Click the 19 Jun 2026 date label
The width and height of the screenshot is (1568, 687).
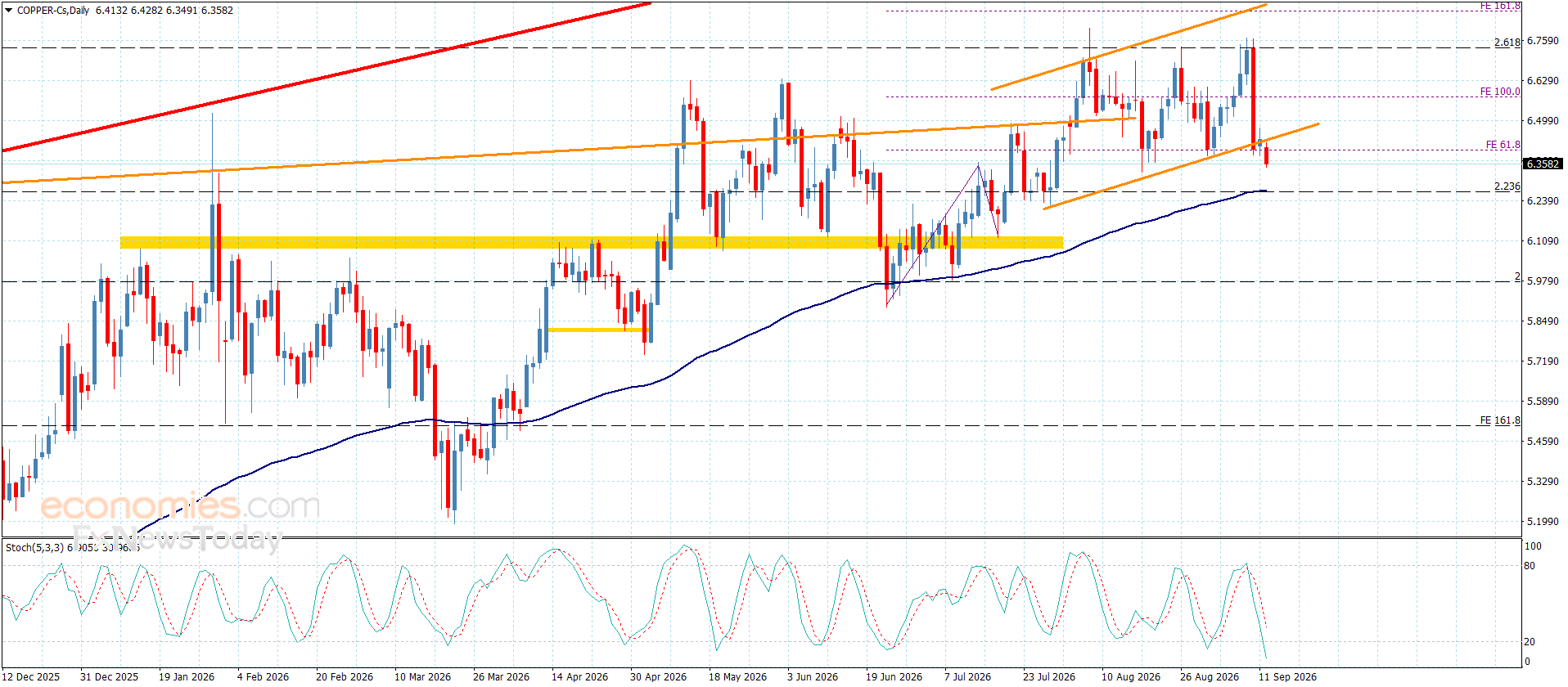894,677
